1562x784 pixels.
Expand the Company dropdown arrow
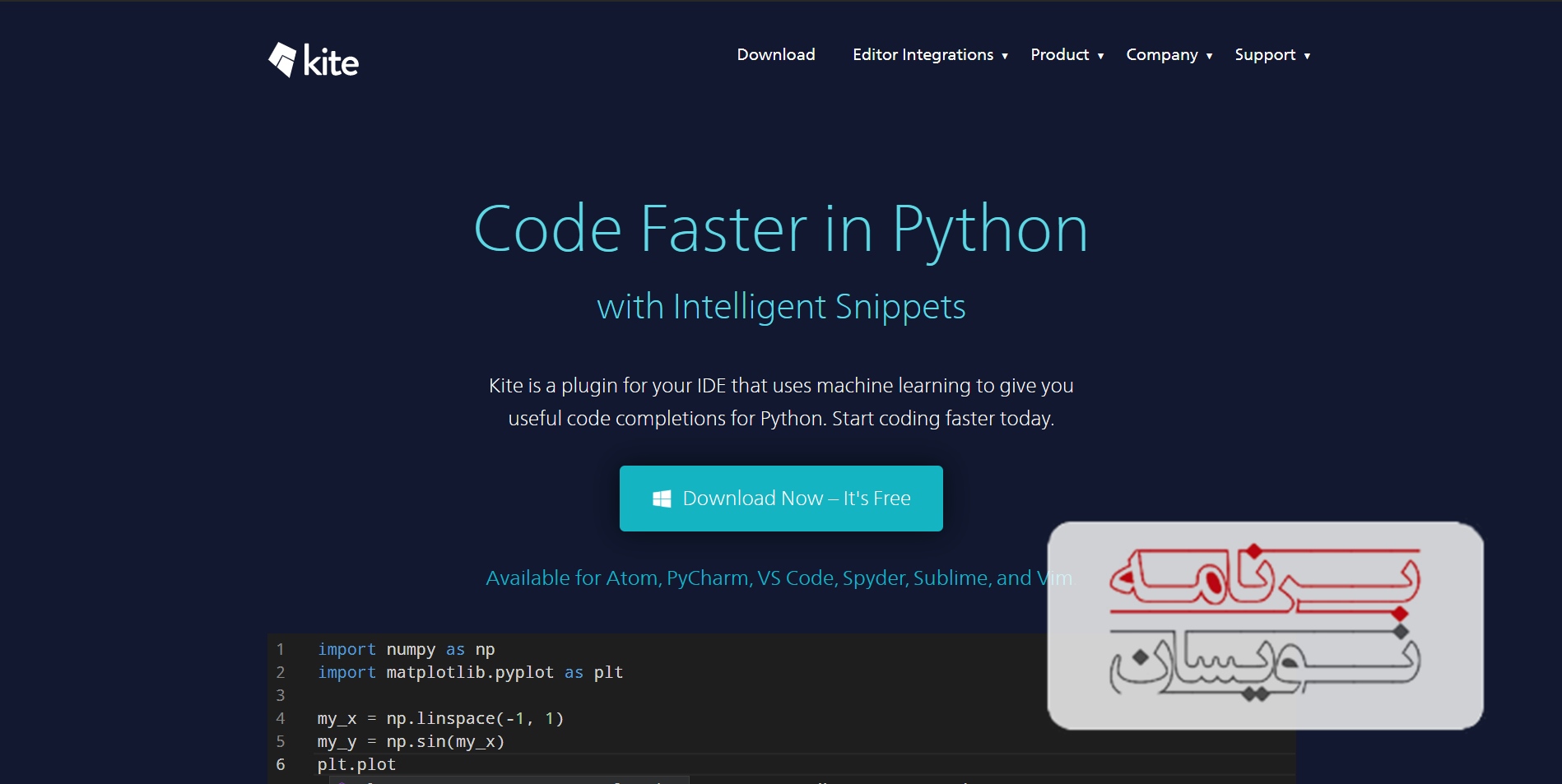[1209, 56]
